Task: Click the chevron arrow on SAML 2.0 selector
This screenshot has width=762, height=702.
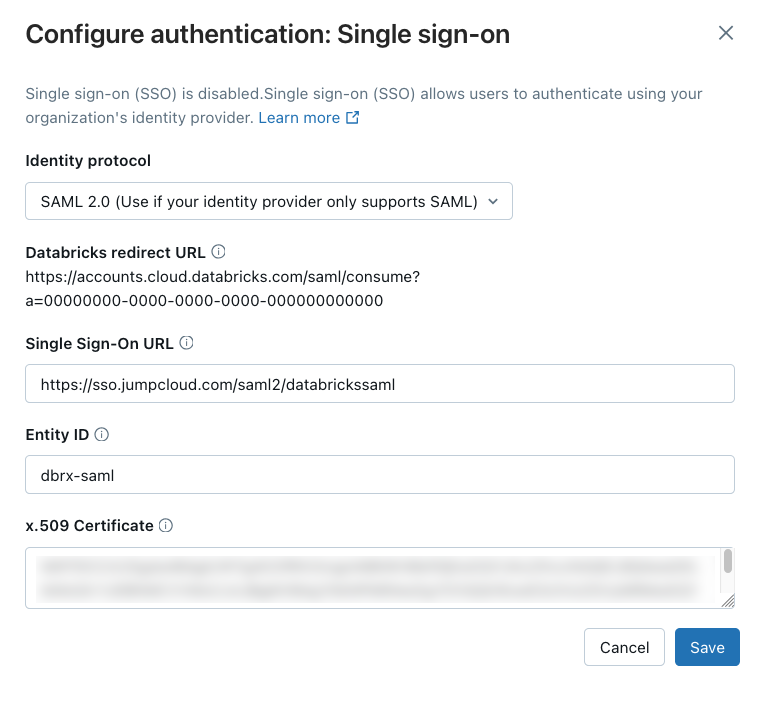Action: 493,201
